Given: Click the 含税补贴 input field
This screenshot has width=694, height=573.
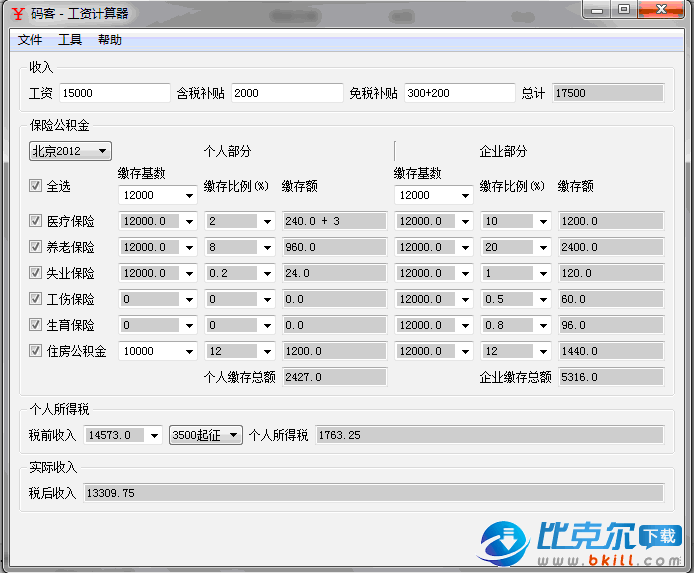Looking at the screenshot, I should tap(286, 93).
